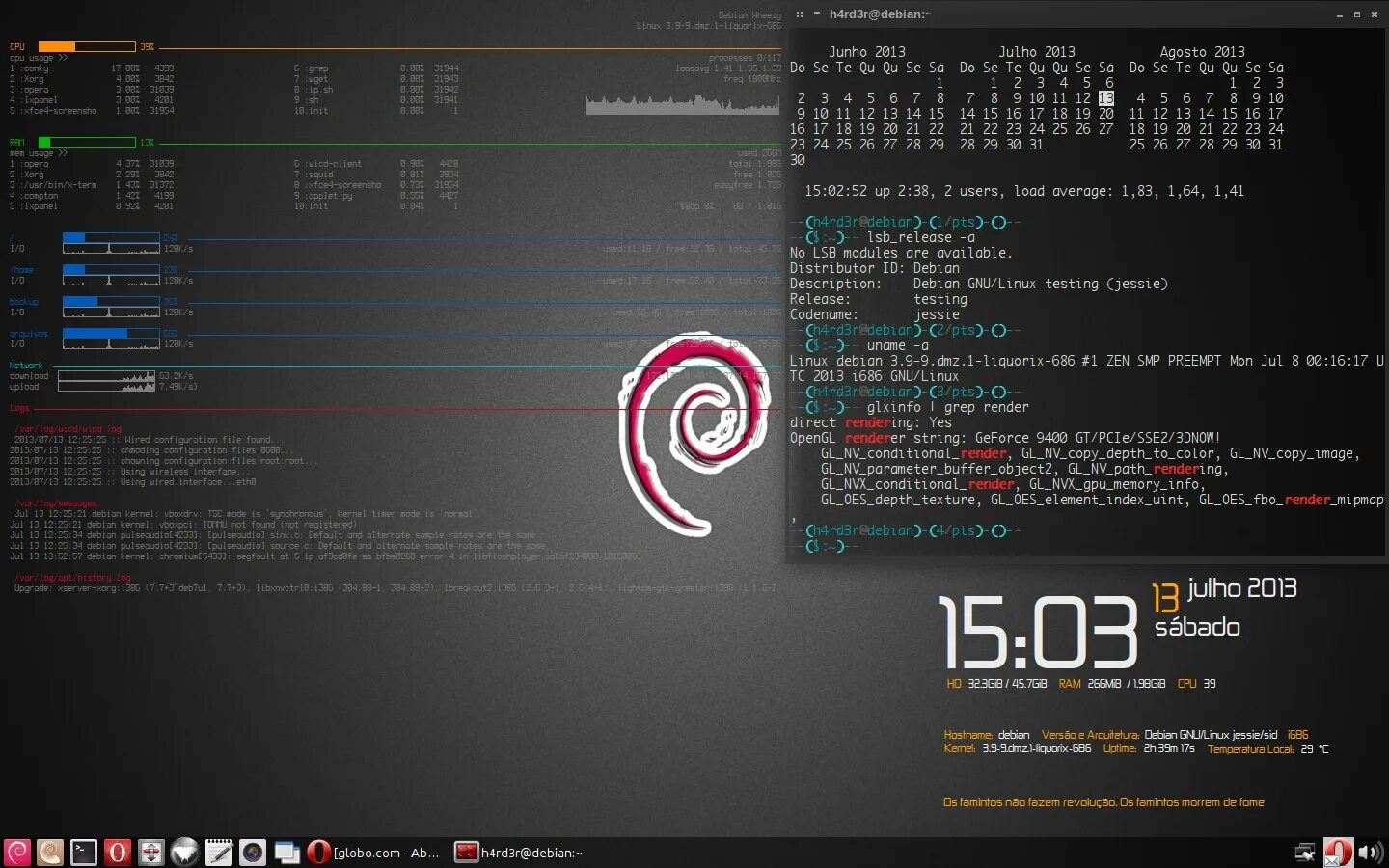The height and width of the screenshot is (868, 1389).
Task: Click the 'Junho 2013' calendar heading
Action: pos(867,52)
